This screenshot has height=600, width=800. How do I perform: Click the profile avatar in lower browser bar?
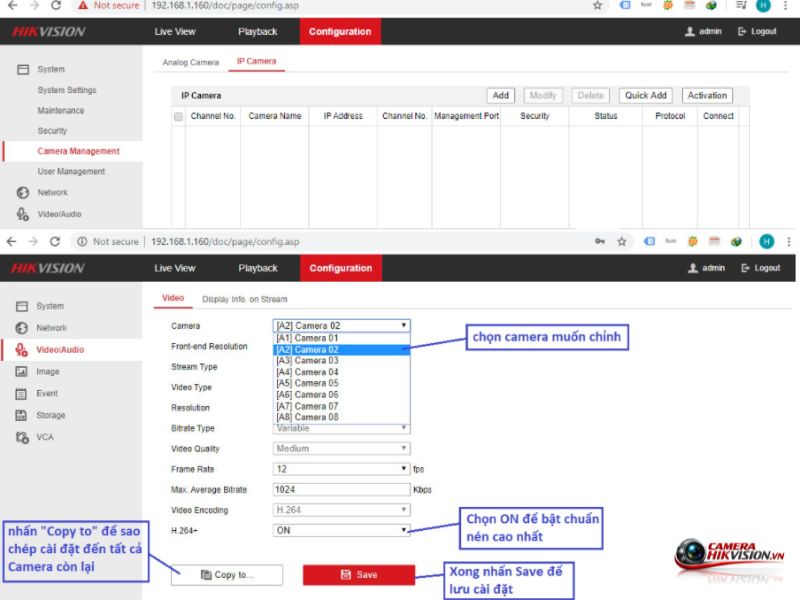pyautogui.click(x=766, y=241)
